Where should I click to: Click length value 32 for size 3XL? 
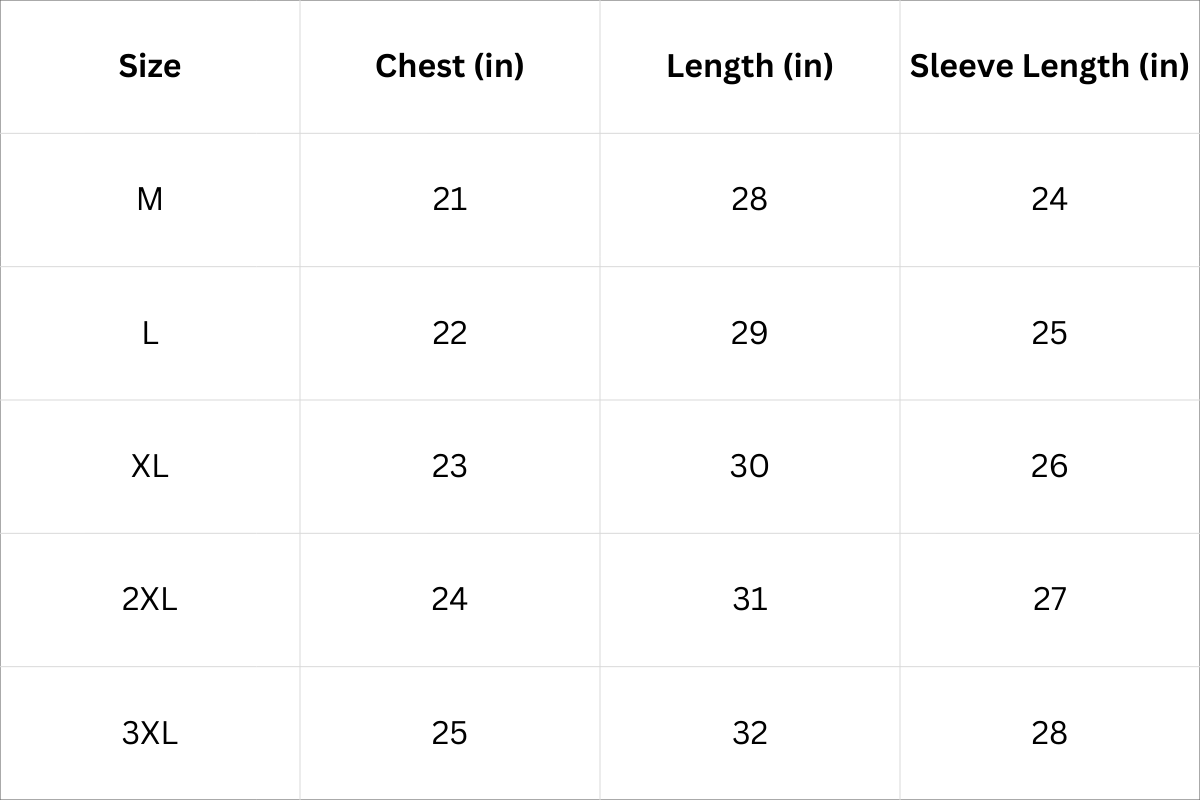750,733
